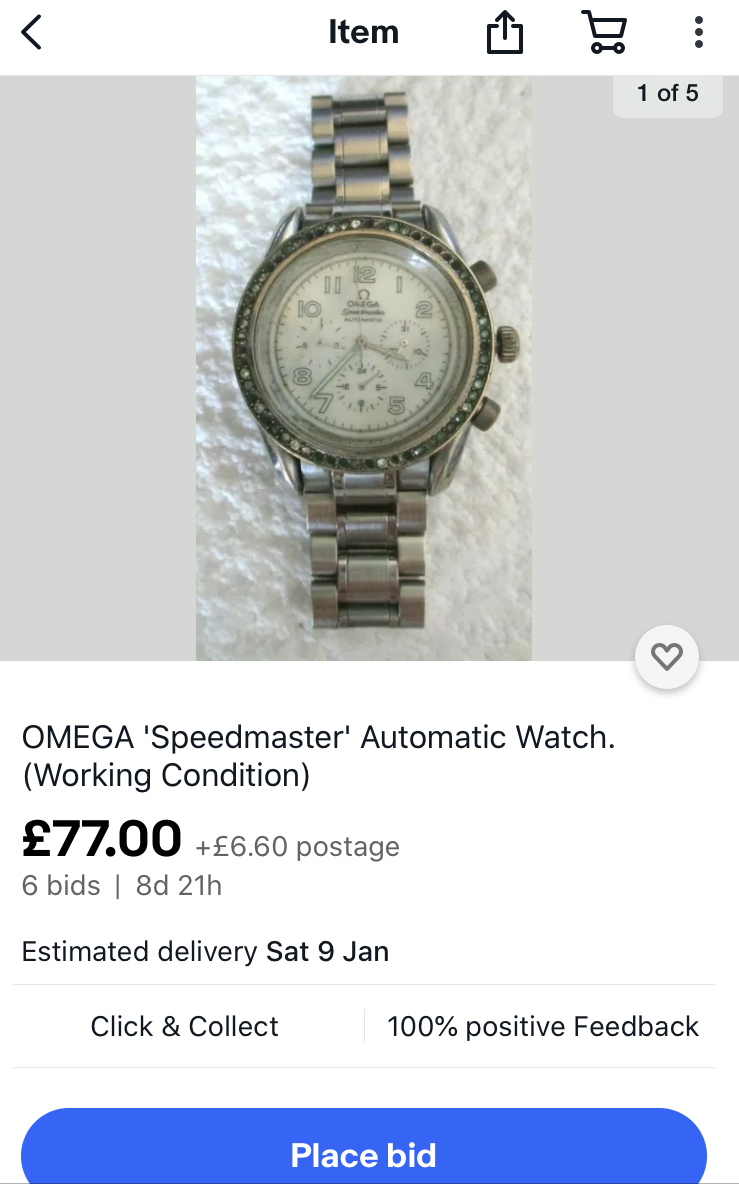Tap the 'Item' page header title
The height and width of the screenshot is (1194, 739).
click(x=363, y=33)
